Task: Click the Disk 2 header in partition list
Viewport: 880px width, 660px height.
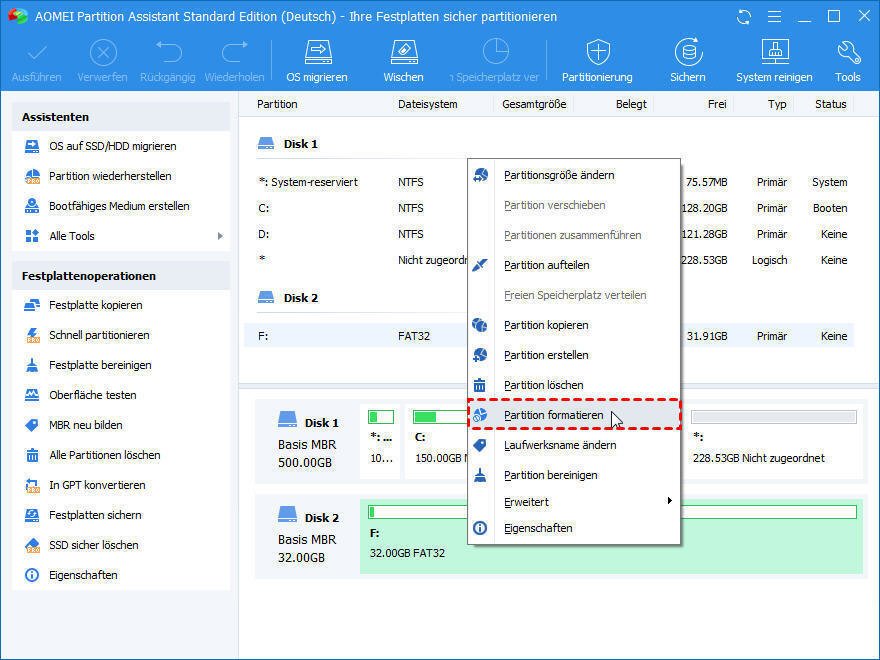Action: click(288, 298)
